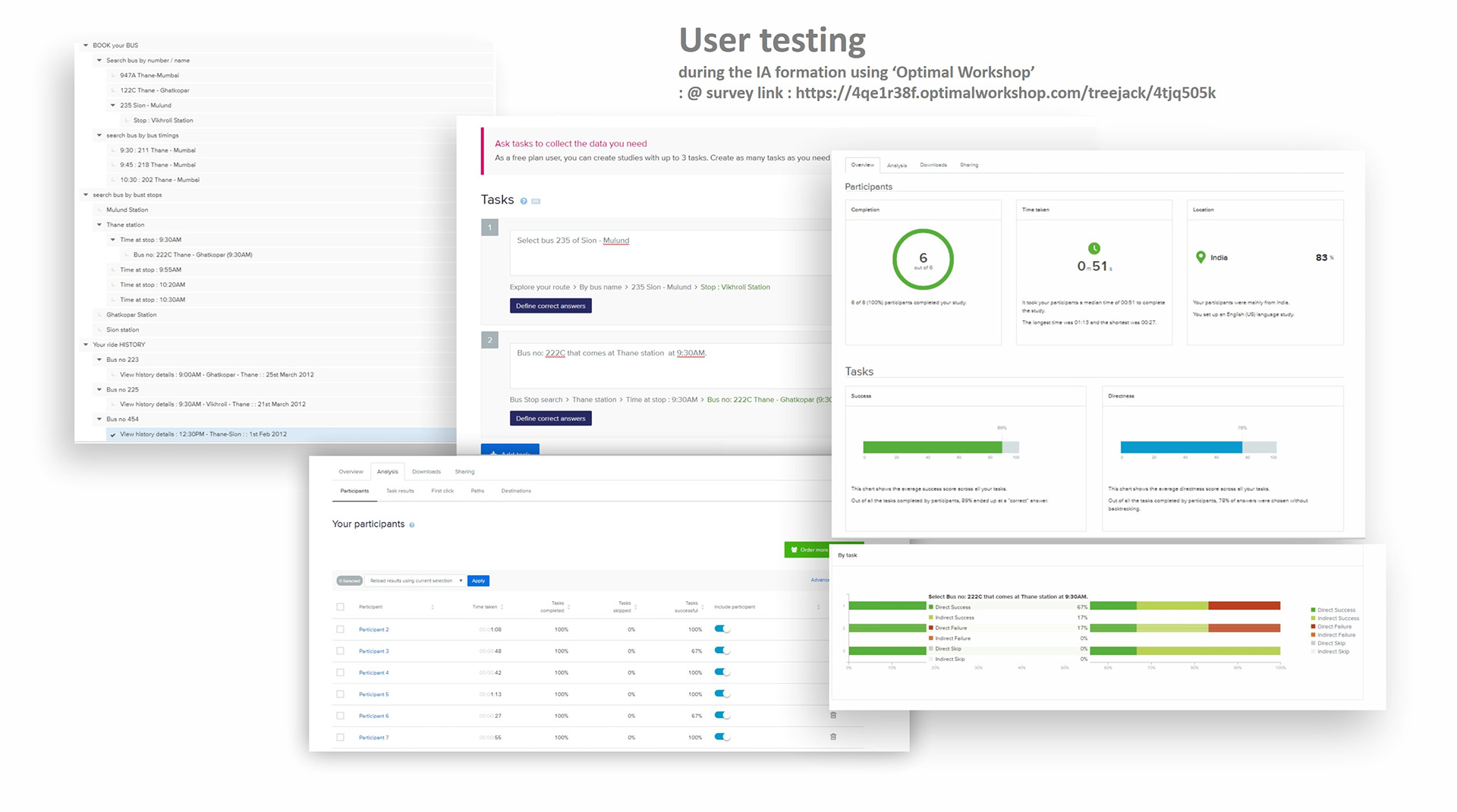Switch to the Task results sub-tab

pos(400,491)
